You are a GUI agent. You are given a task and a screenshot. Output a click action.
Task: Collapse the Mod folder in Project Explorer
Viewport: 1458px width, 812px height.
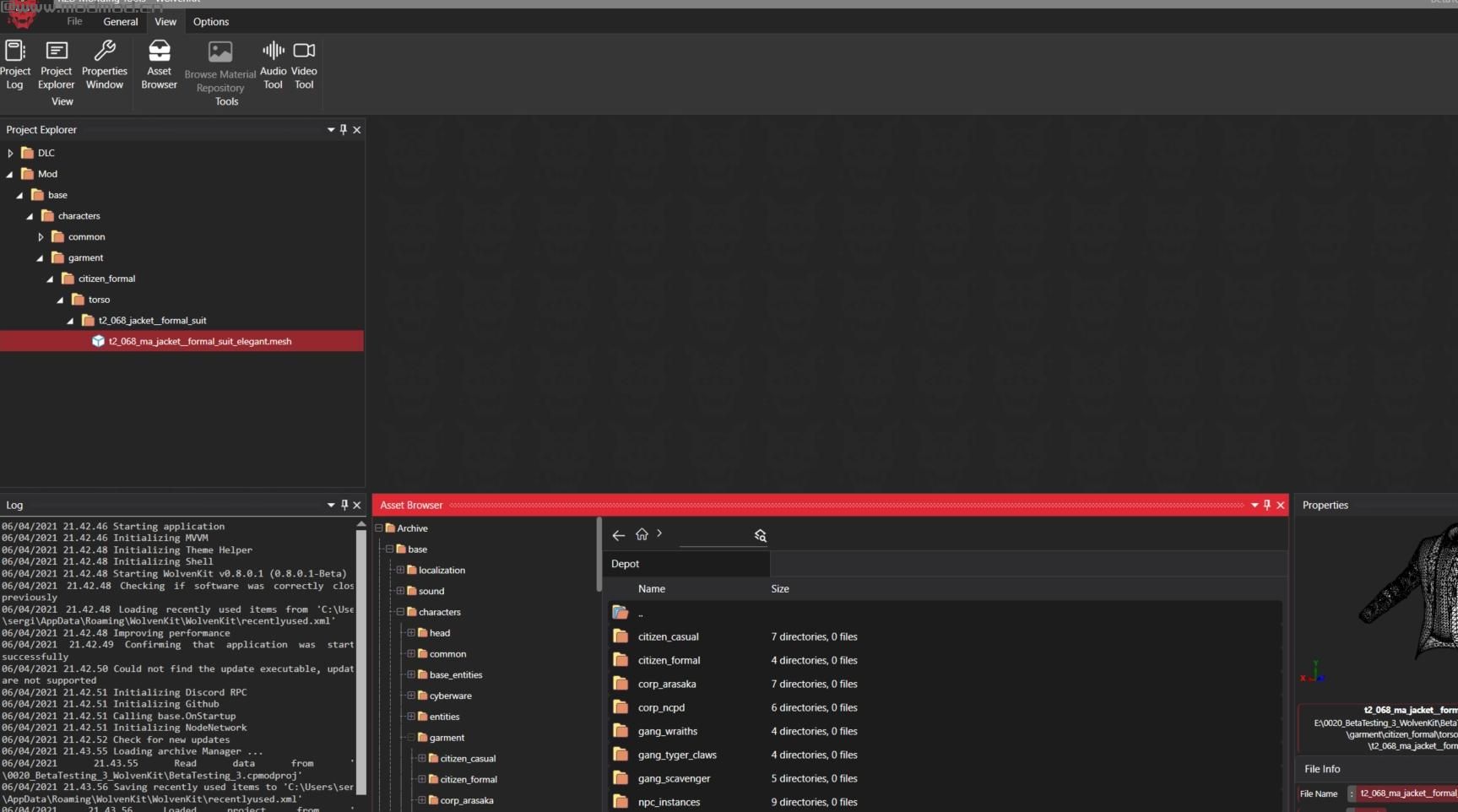(x=10, y=174)
